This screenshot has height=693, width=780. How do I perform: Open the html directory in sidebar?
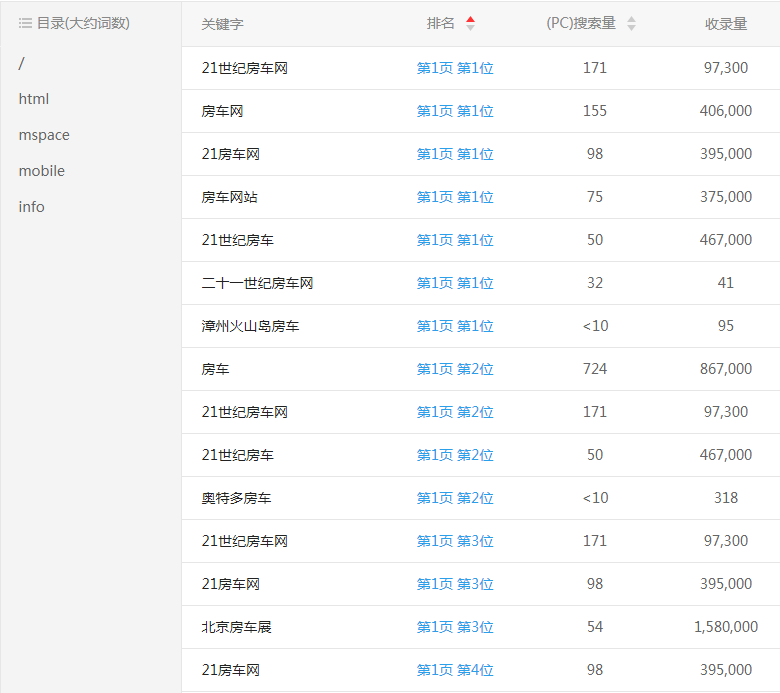pyautogui.click(x=33, y=99)
